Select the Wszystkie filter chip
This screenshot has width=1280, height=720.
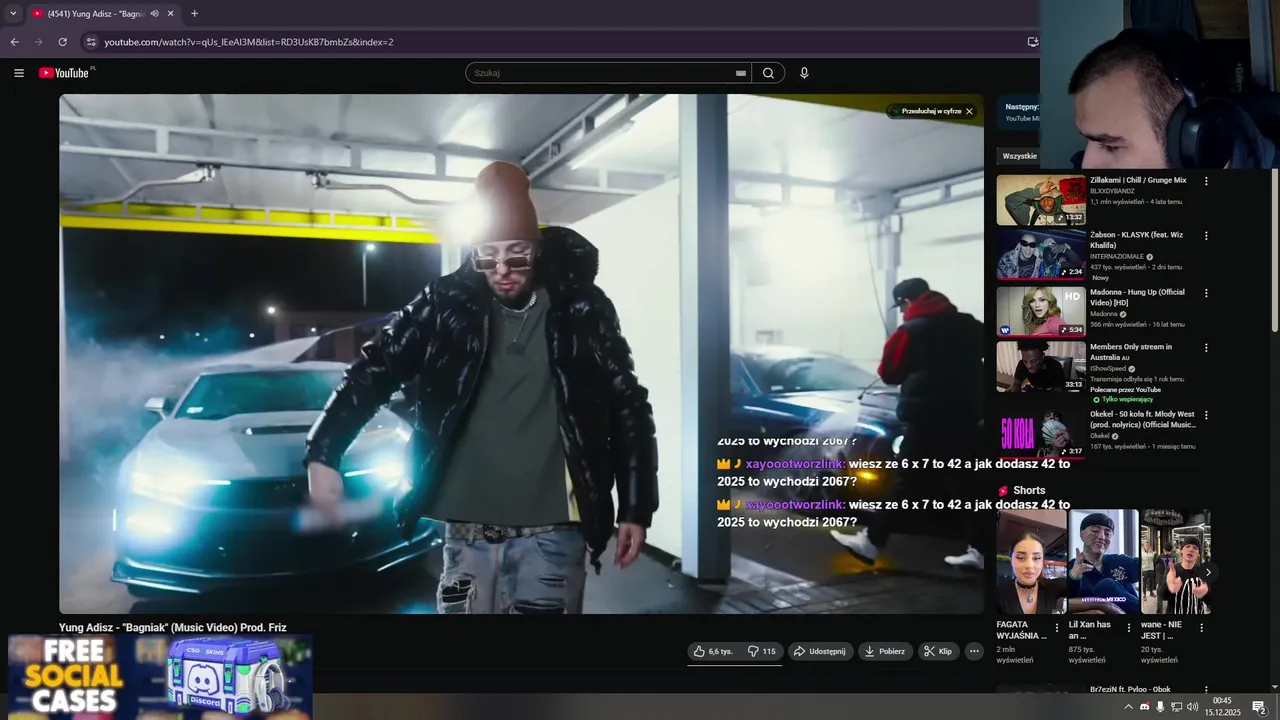pos(1019,156)
